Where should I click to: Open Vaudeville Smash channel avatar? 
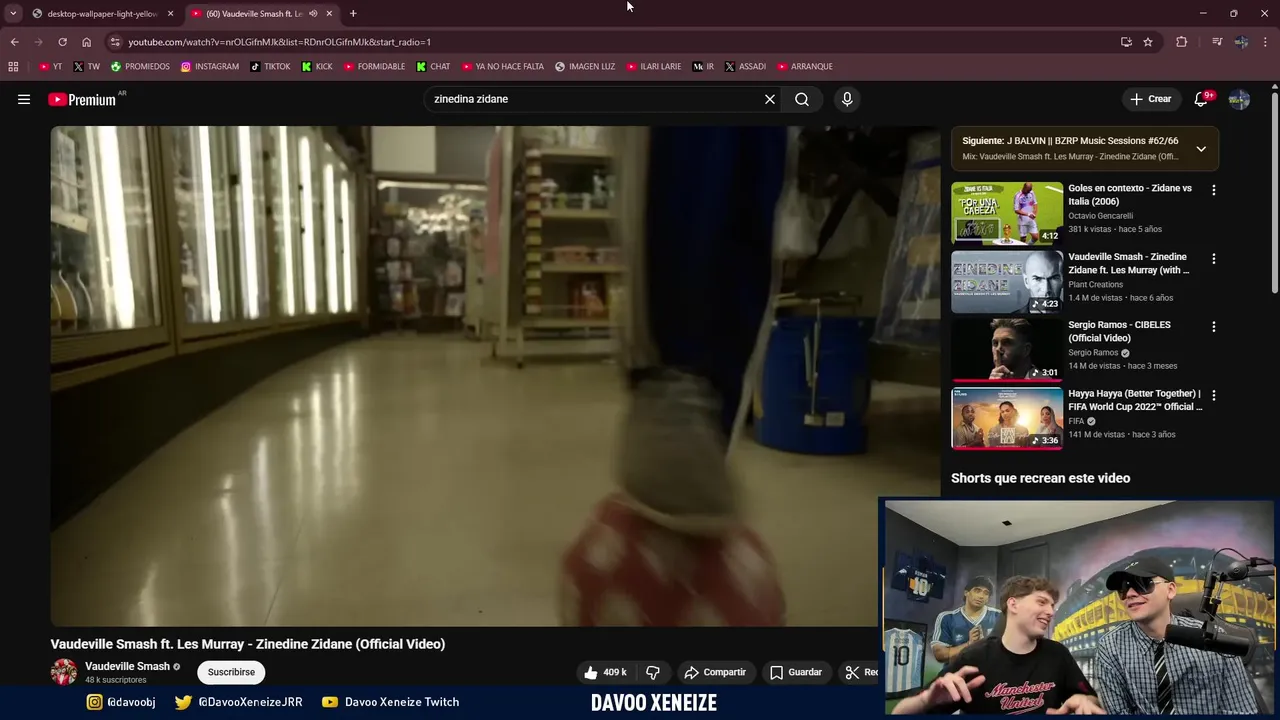coord(64,672)
